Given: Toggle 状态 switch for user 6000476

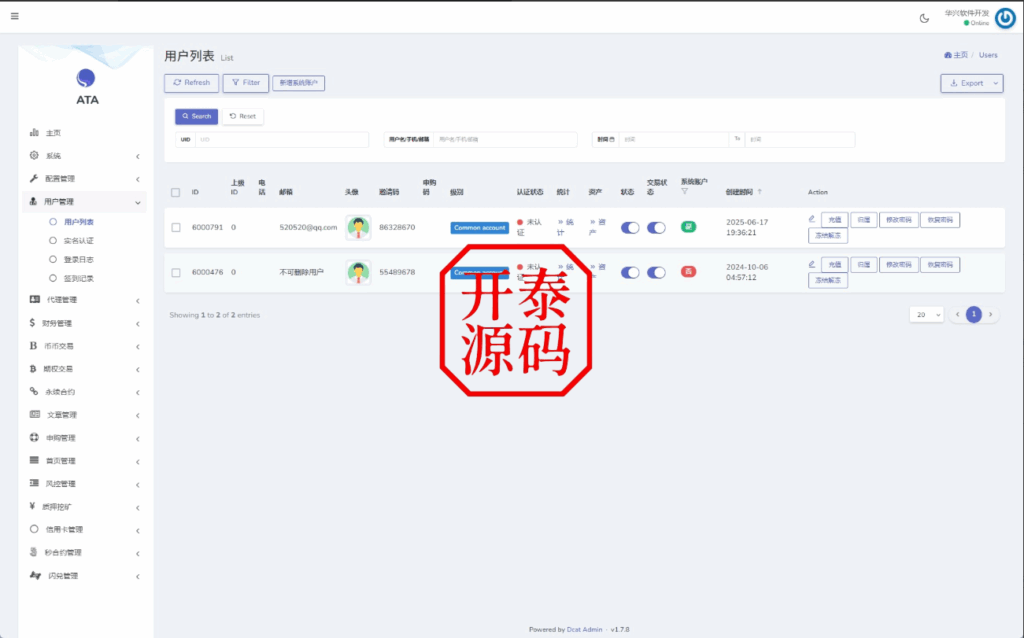Looking at the screenshot, I should 630,272.
